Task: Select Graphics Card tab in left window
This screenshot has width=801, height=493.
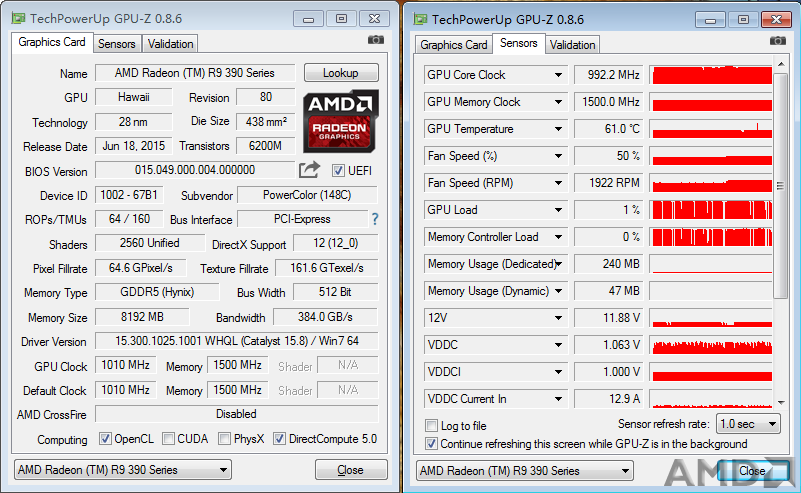Action: tap(52, 42)
